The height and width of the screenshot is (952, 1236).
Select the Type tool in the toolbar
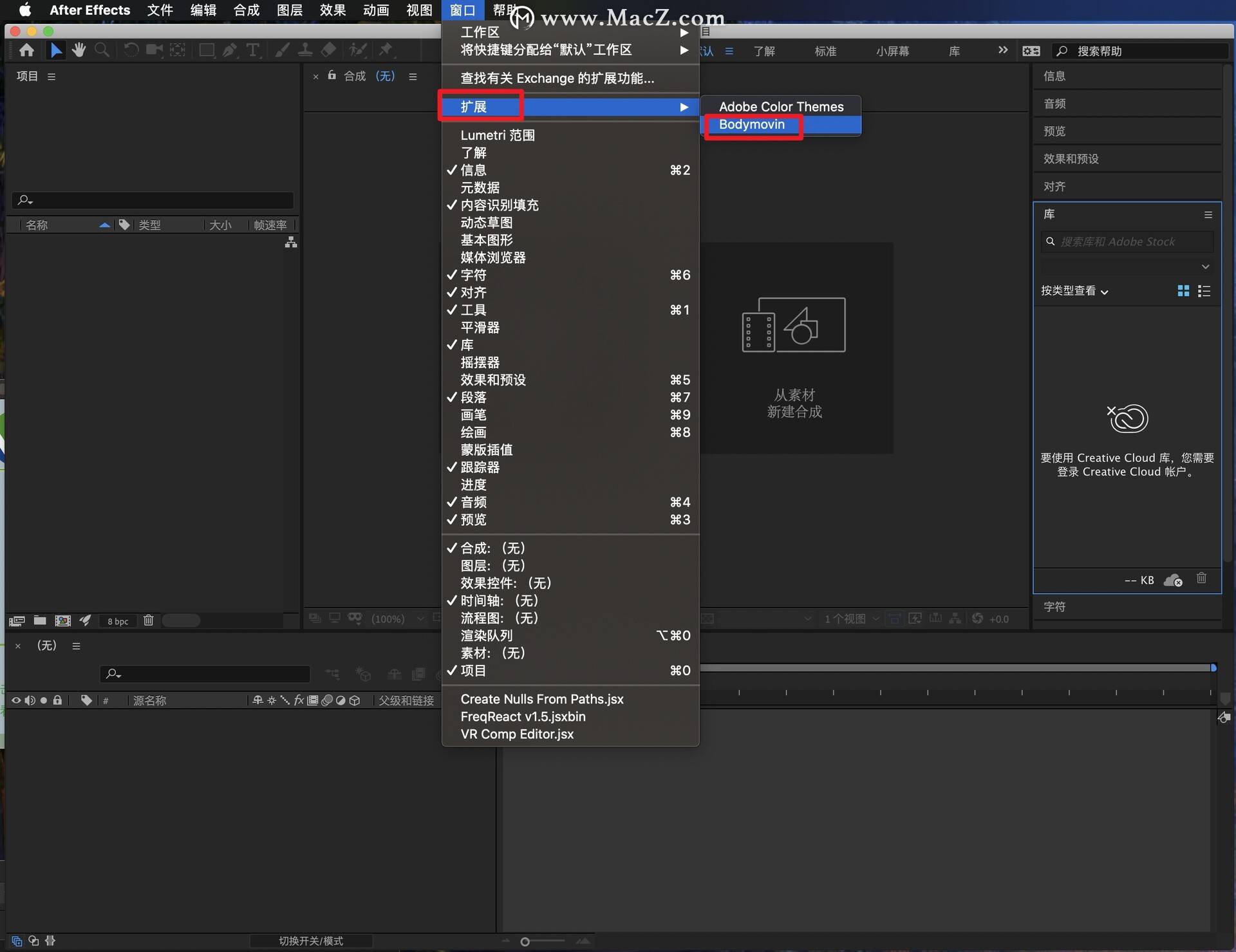click(x=254, y=50)
